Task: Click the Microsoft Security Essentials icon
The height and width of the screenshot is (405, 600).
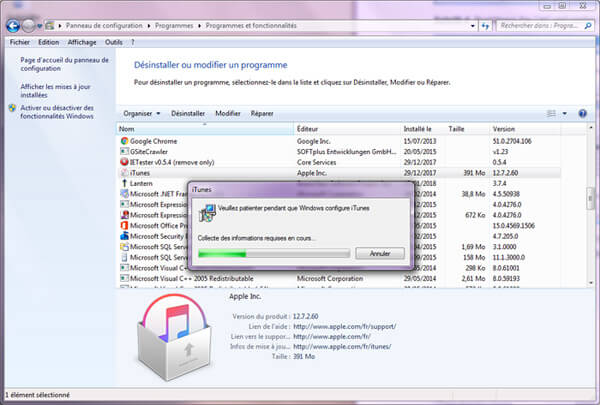Action: [124, 236]
